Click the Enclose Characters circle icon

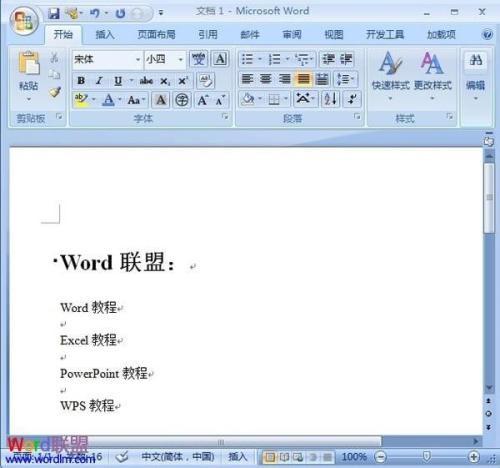point(182,100)
